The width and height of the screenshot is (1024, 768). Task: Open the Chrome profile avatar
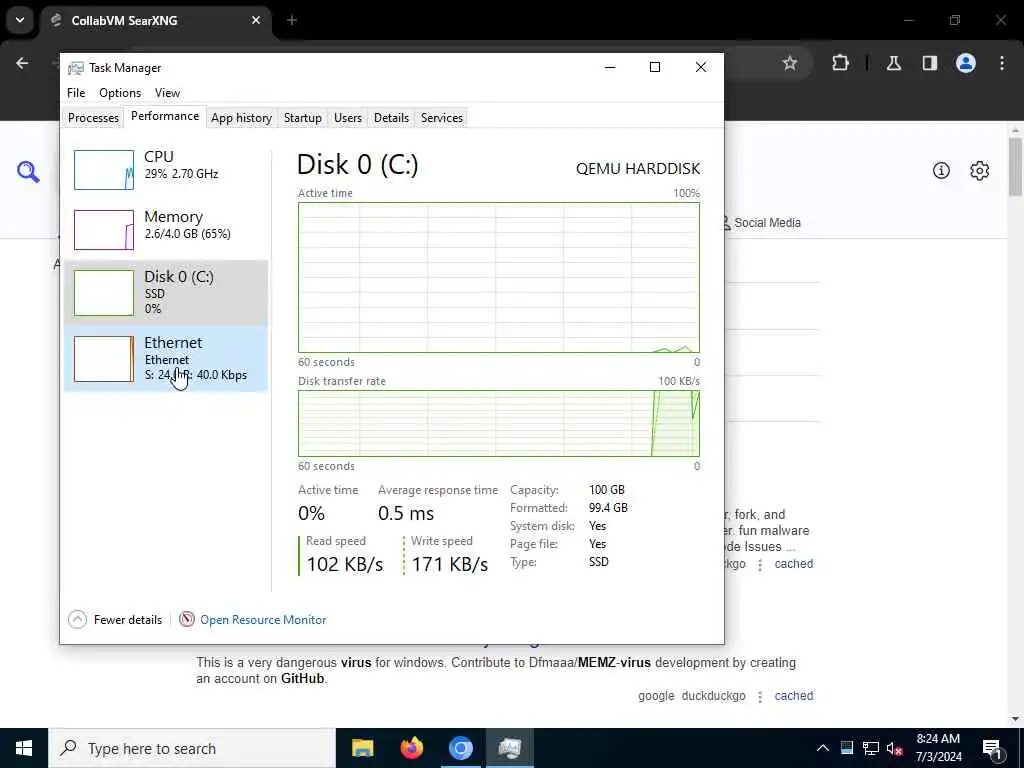point(966,63)
